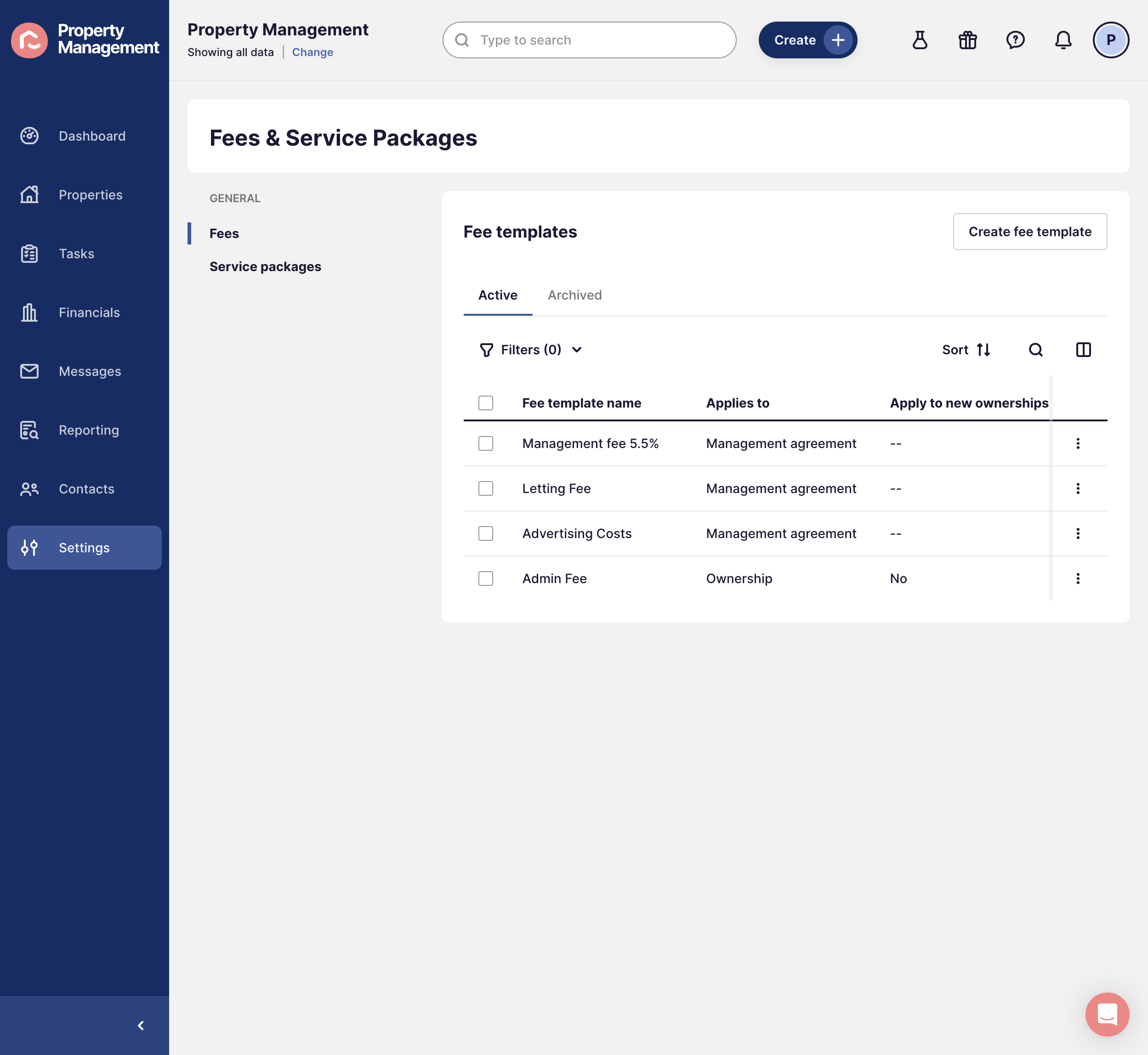Open the Financials section

(85, 312)
